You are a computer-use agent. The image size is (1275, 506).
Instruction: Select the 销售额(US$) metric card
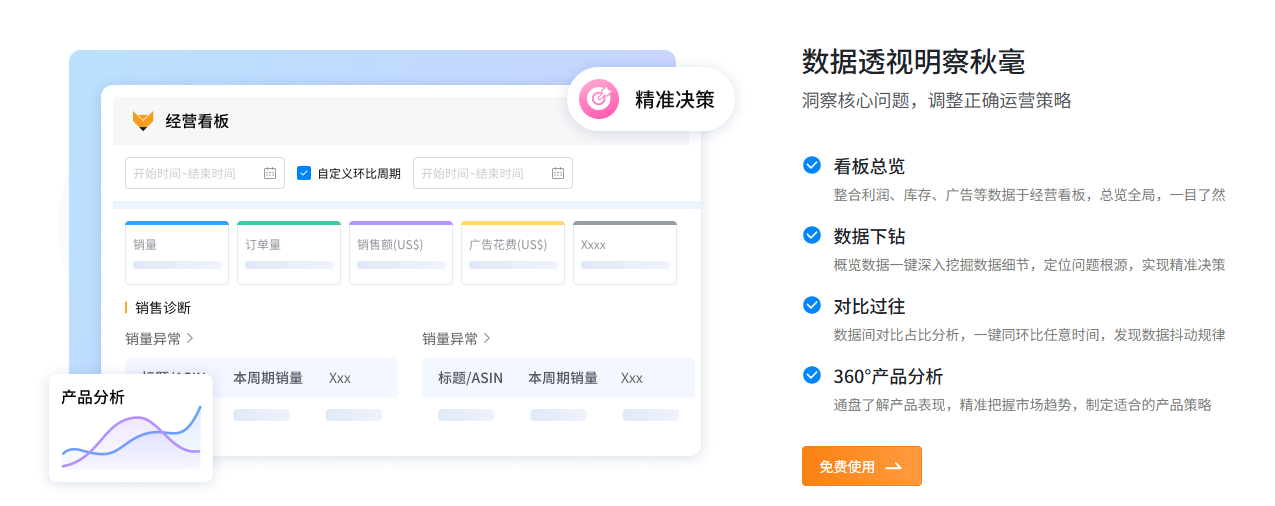(401, 253)
